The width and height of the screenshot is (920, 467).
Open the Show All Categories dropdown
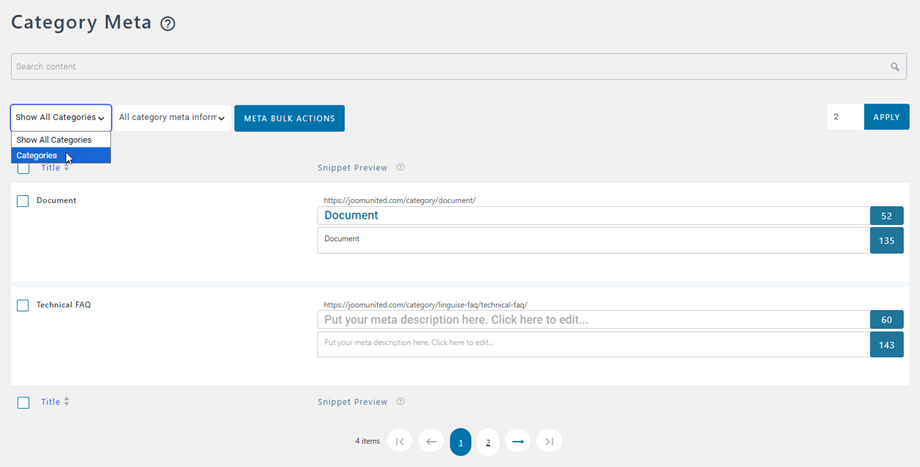(x=61, y=117)
